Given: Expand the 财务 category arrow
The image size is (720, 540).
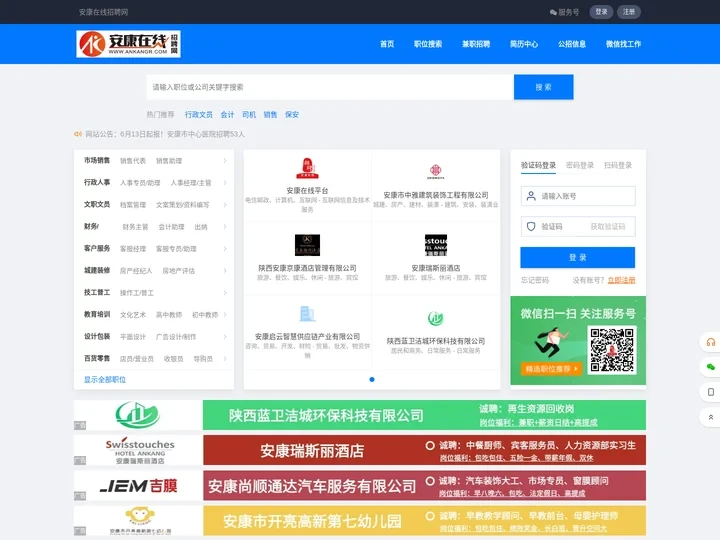Looking at the screenshot, I should (225, 227).
